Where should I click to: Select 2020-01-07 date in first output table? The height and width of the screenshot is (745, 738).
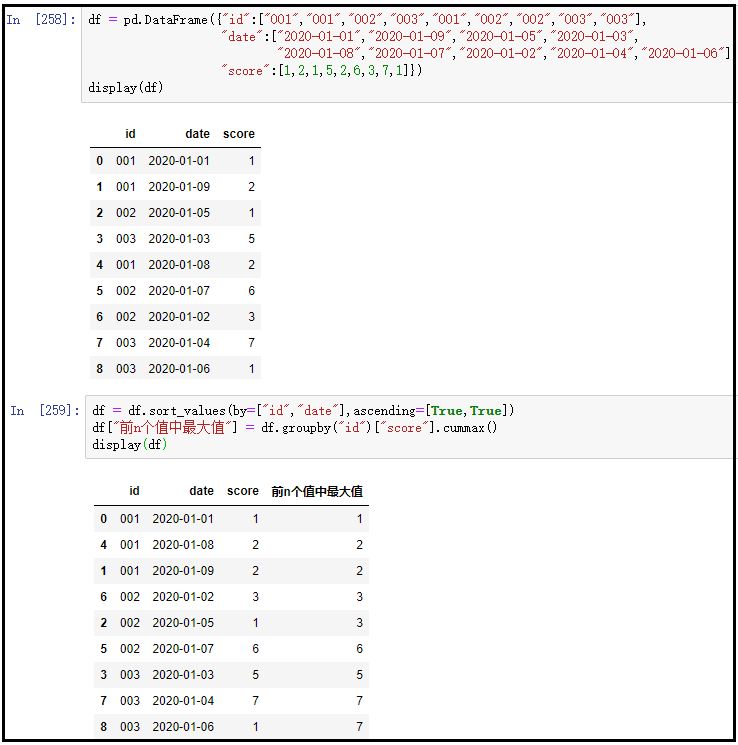(179, 291)
